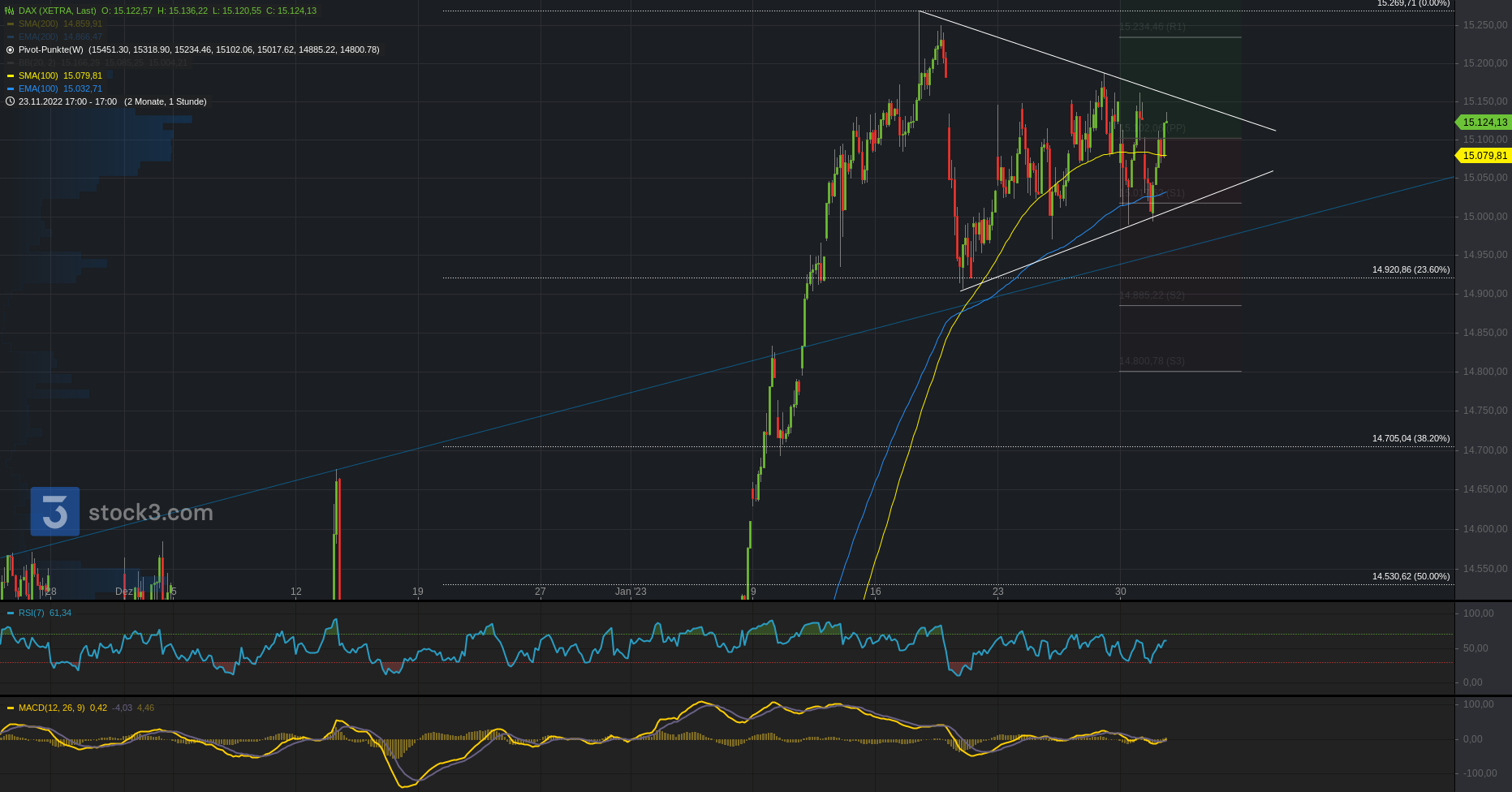Click the yellow SMA(100) line marker
1512x792 pixels.
coord(11,75)
